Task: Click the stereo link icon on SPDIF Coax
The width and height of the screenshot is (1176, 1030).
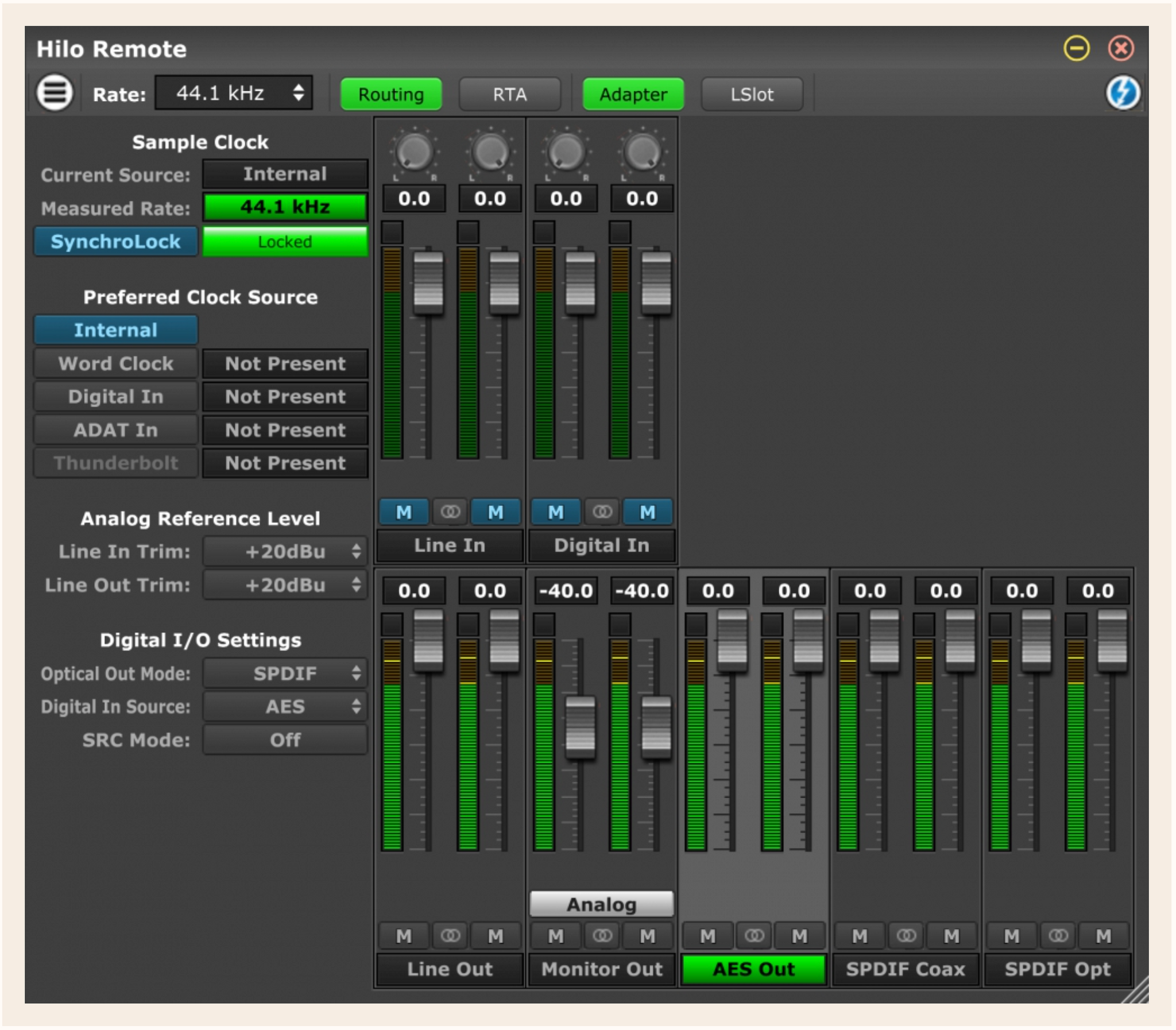Action: click(x=907, y=936)
